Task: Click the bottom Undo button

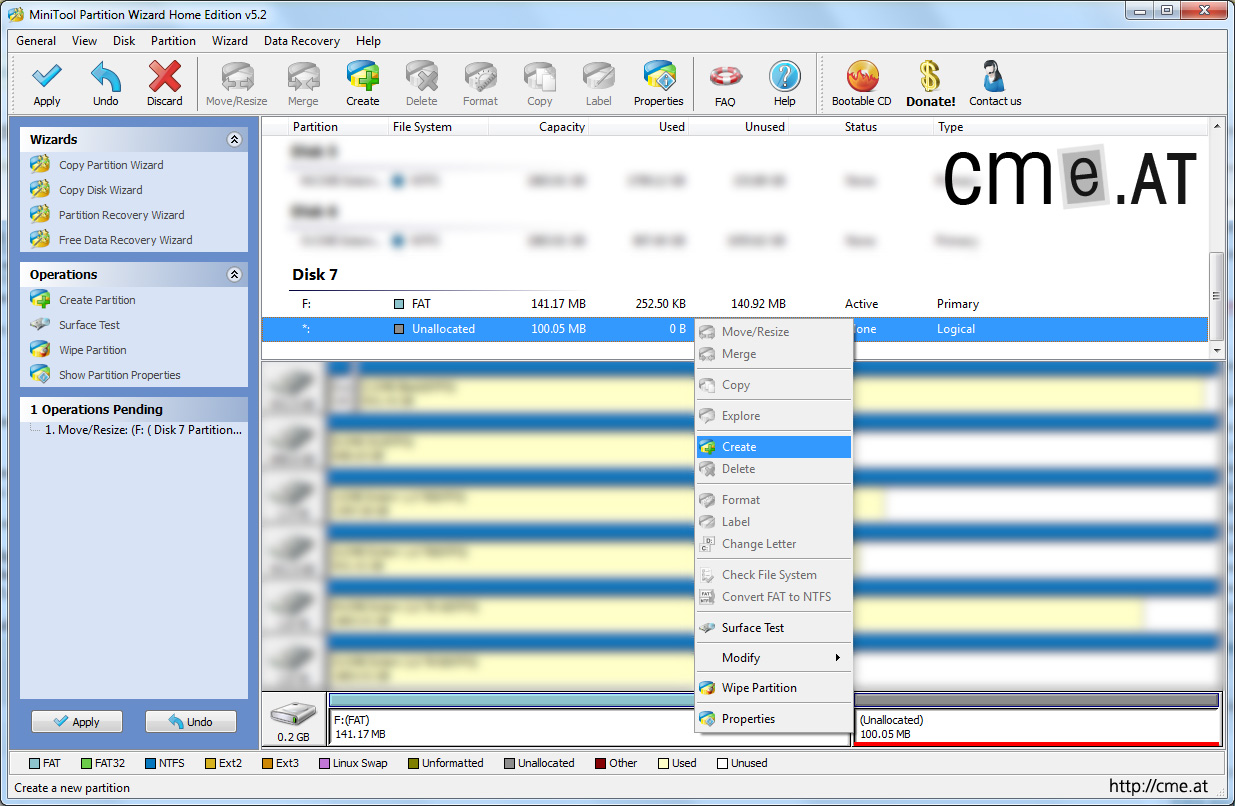Action: pos(191,722)
